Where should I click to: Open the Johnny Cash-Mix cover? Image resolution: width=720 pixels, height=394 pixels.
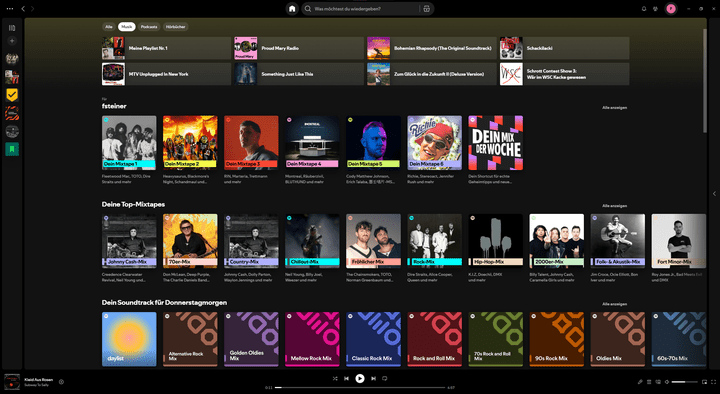pos(129,241)
